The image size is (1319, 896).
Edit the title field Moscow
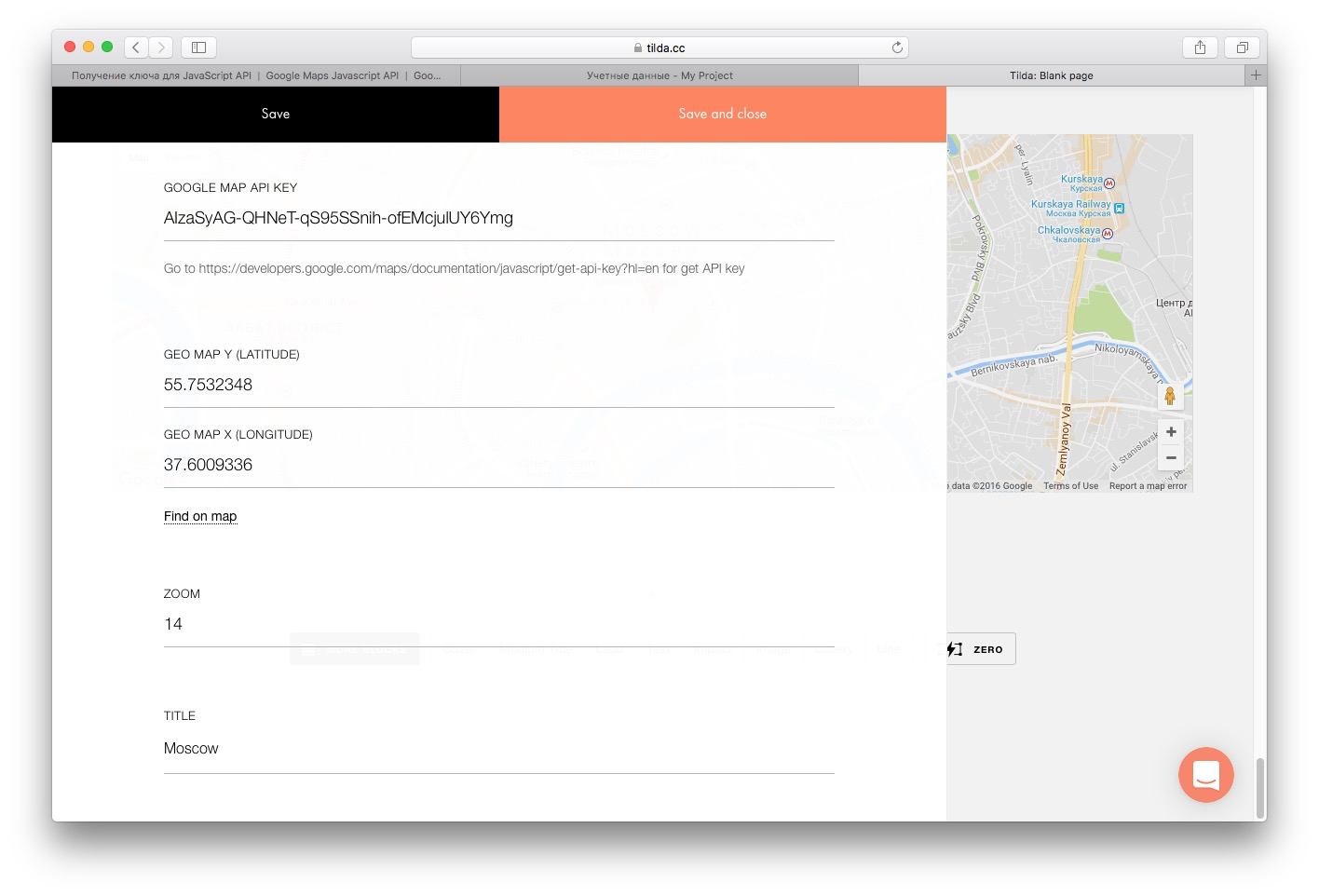499,750
